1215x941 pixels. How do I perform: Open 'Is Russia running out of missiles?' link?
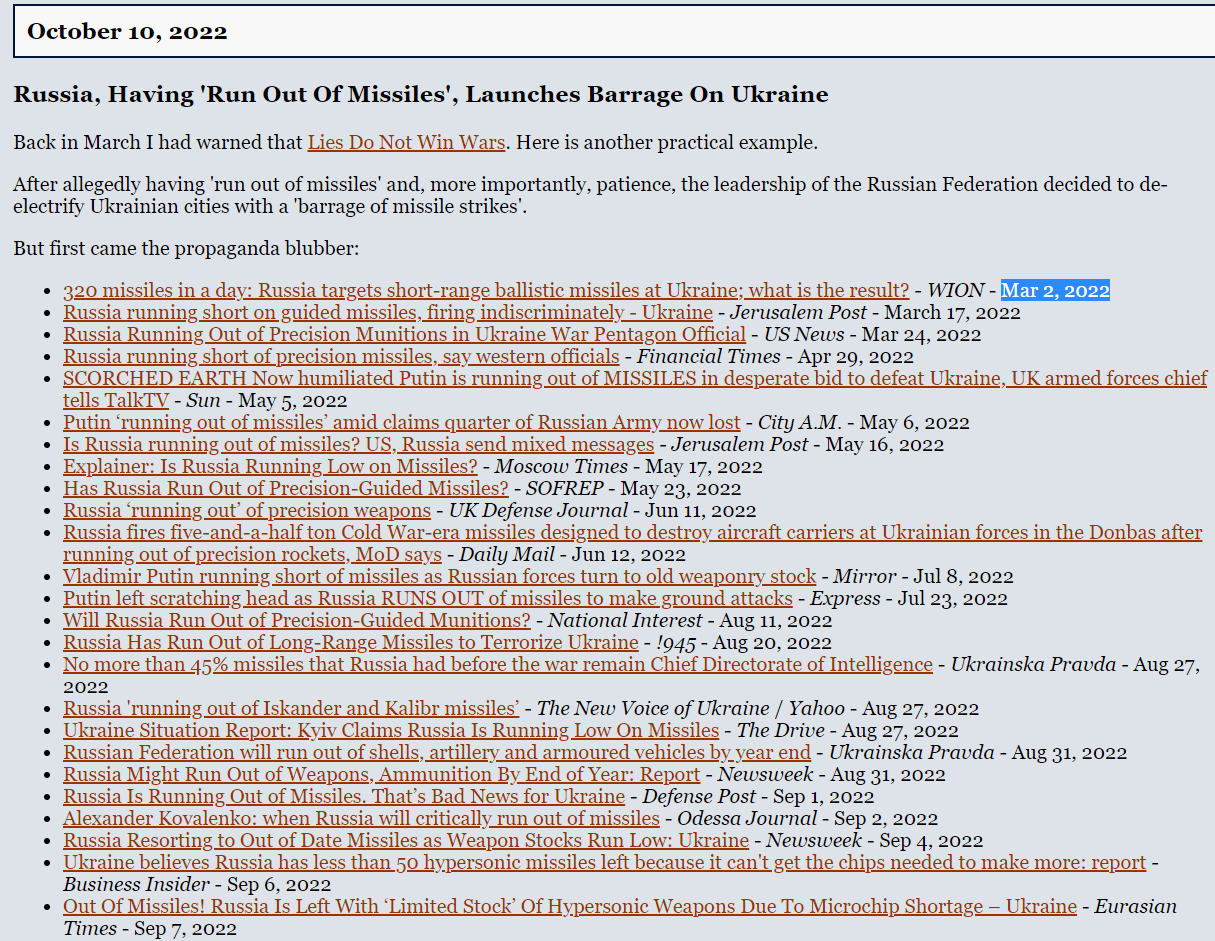pyautogui.click(x=358, y=444)
